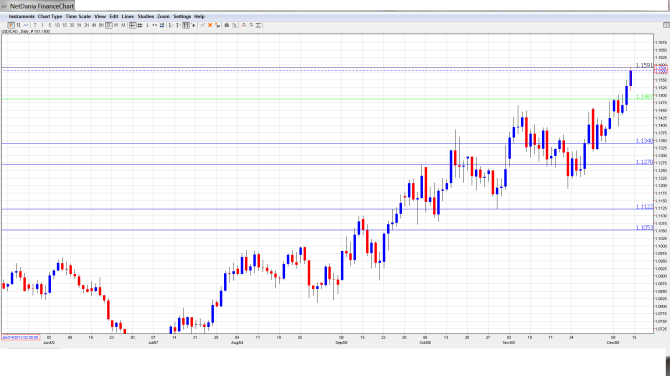This screenshot has height=376, width=670.
Task: Click the blue table toolbar icon
Action: (x=162, y=25)
